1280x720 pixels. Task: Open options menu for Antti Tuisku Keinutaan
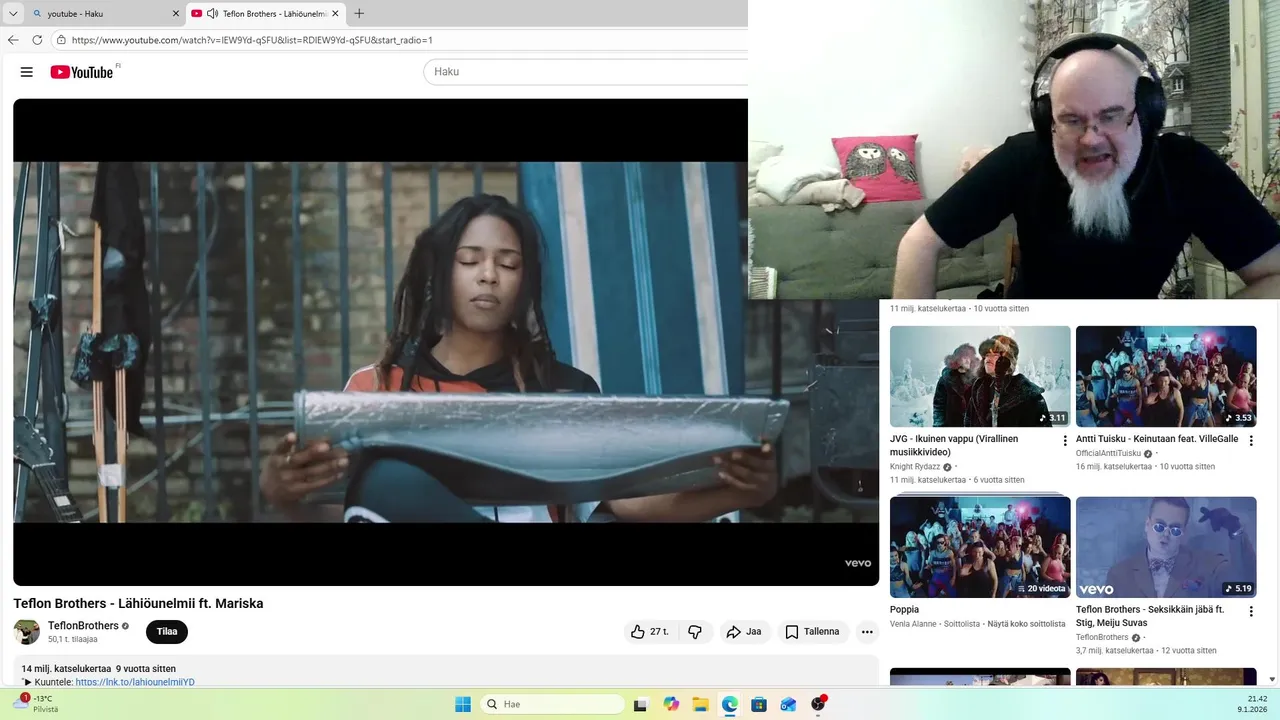coord(1251,440)
